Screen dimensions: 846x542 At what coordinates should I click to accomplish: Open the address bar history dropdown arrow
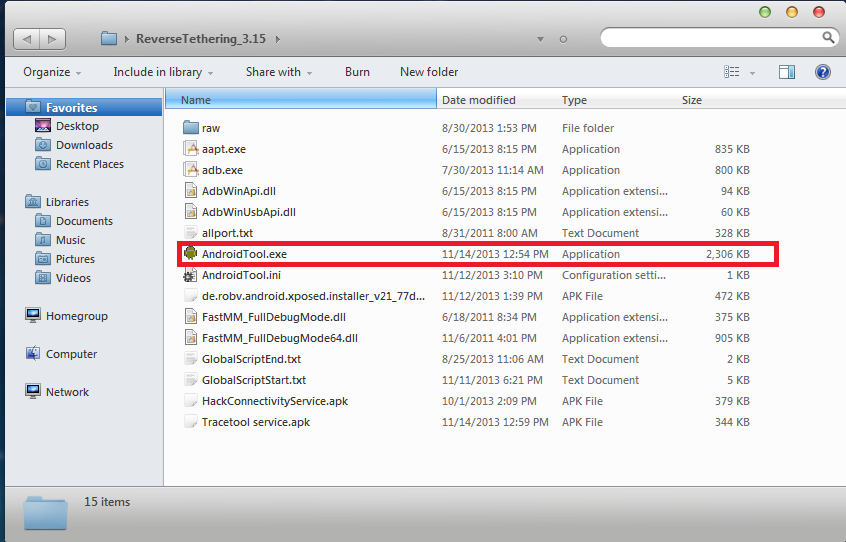pyautogui.click(x=540, y=39)
